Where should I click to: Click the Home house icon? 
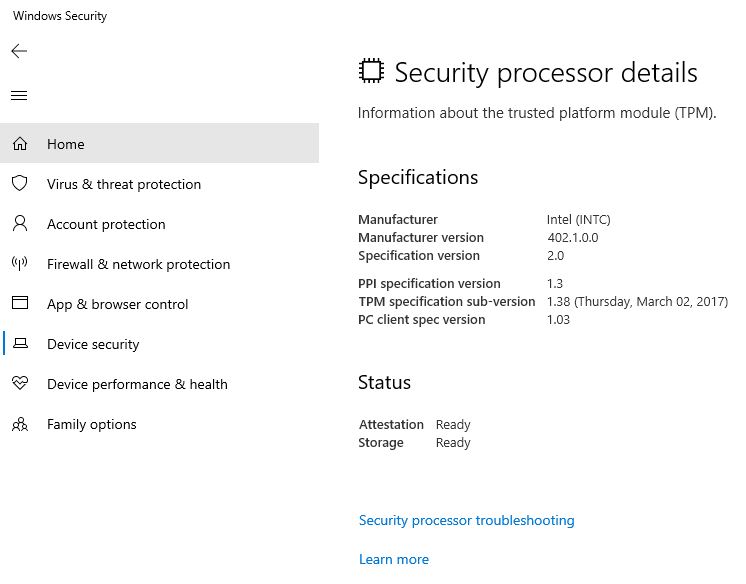click(x=19, y=144)
